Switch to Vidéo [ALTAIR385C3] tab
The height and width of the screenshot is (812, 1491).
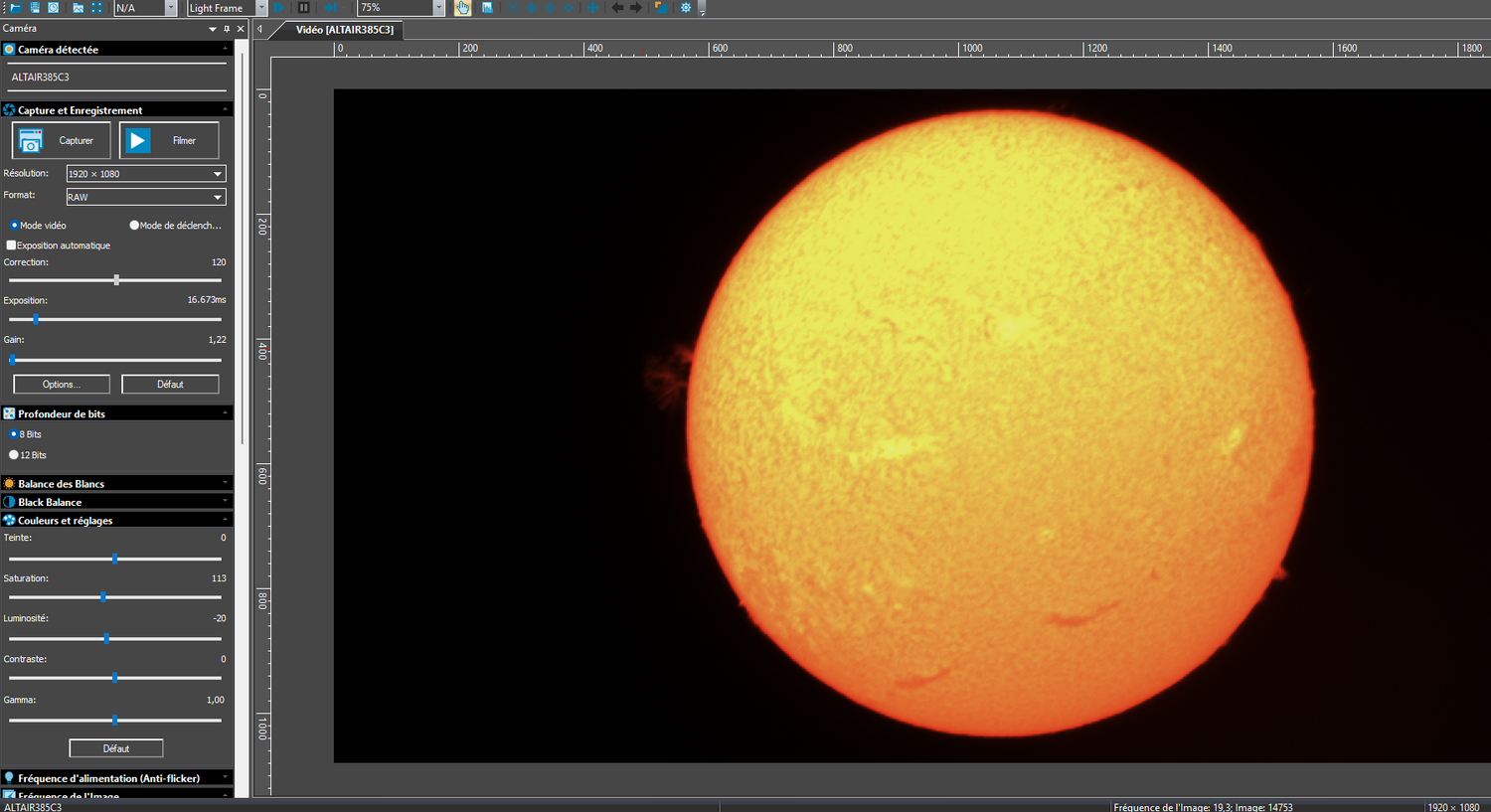pyautogui.click(x=344, y=30)
